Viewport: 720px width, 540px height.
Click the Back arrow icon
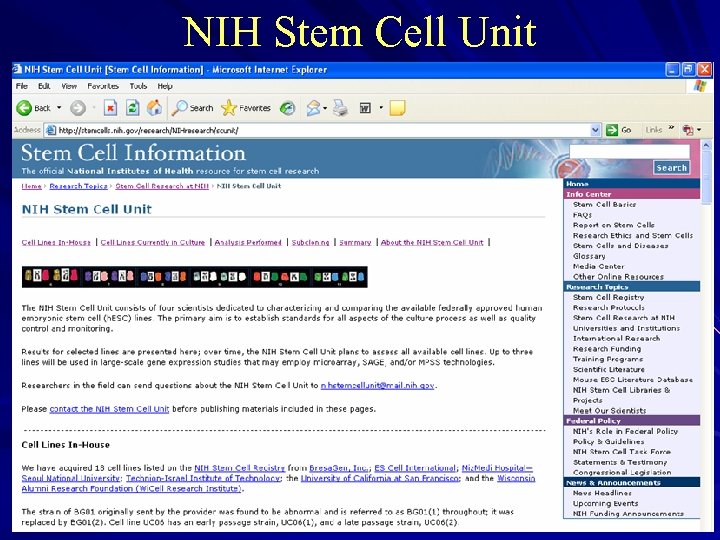(24, 108)
